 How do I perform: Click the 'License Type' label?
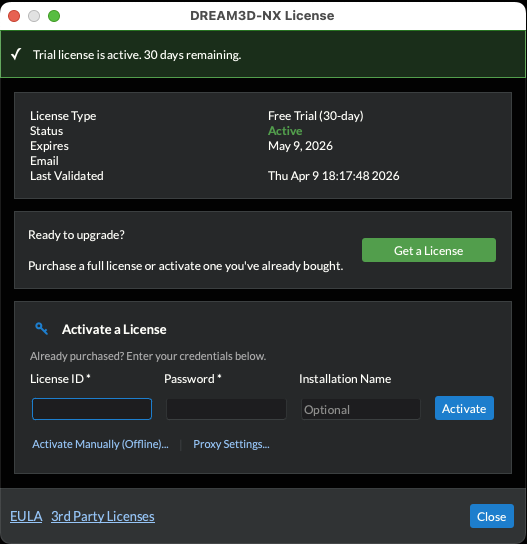(x=63, y=116)
